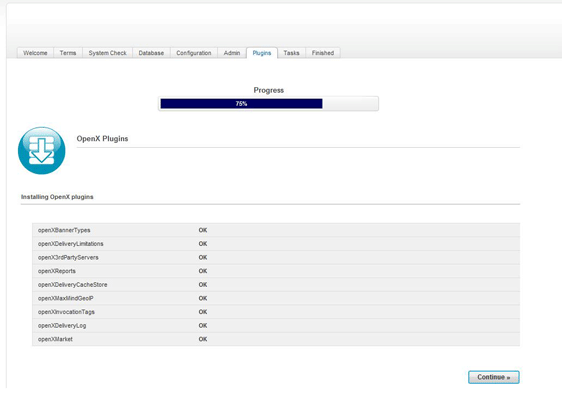Click OK status for openXBannerTypes
The image size is (562, 399).
click(203, 230)
